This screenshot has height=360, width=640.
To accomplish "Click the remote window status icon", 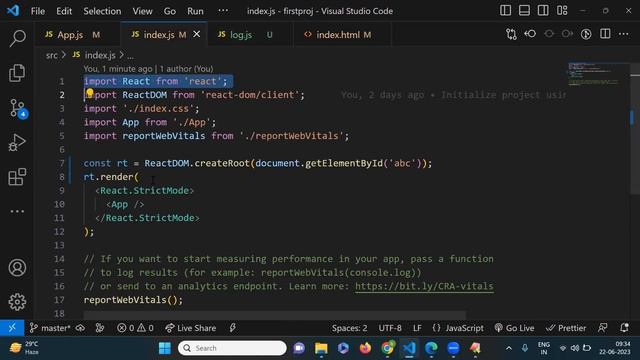I will (x=12, y=328).
